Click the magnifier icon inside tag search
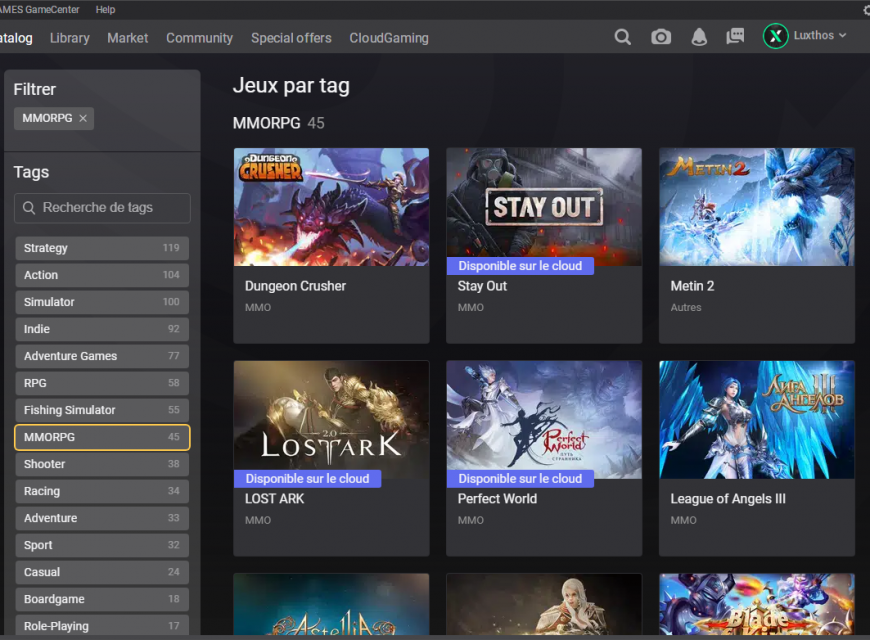The width and height of the screenshot is (870, 640). 29,208
